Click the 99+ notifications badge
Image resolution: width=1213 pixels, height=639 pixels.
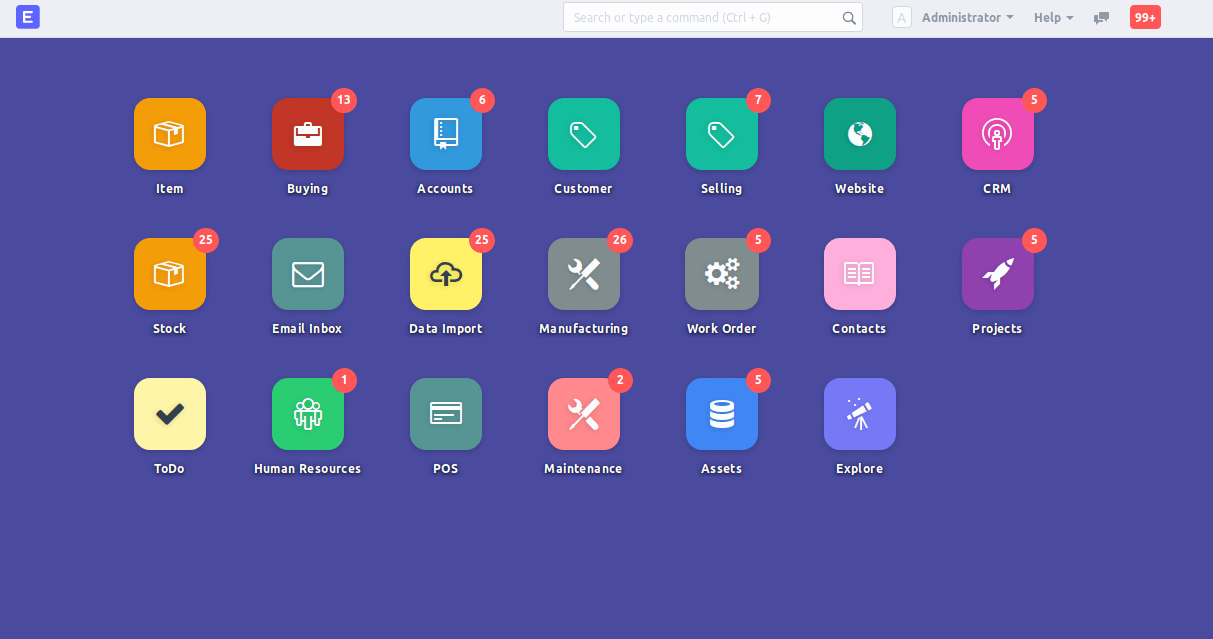coord(1145,17)
